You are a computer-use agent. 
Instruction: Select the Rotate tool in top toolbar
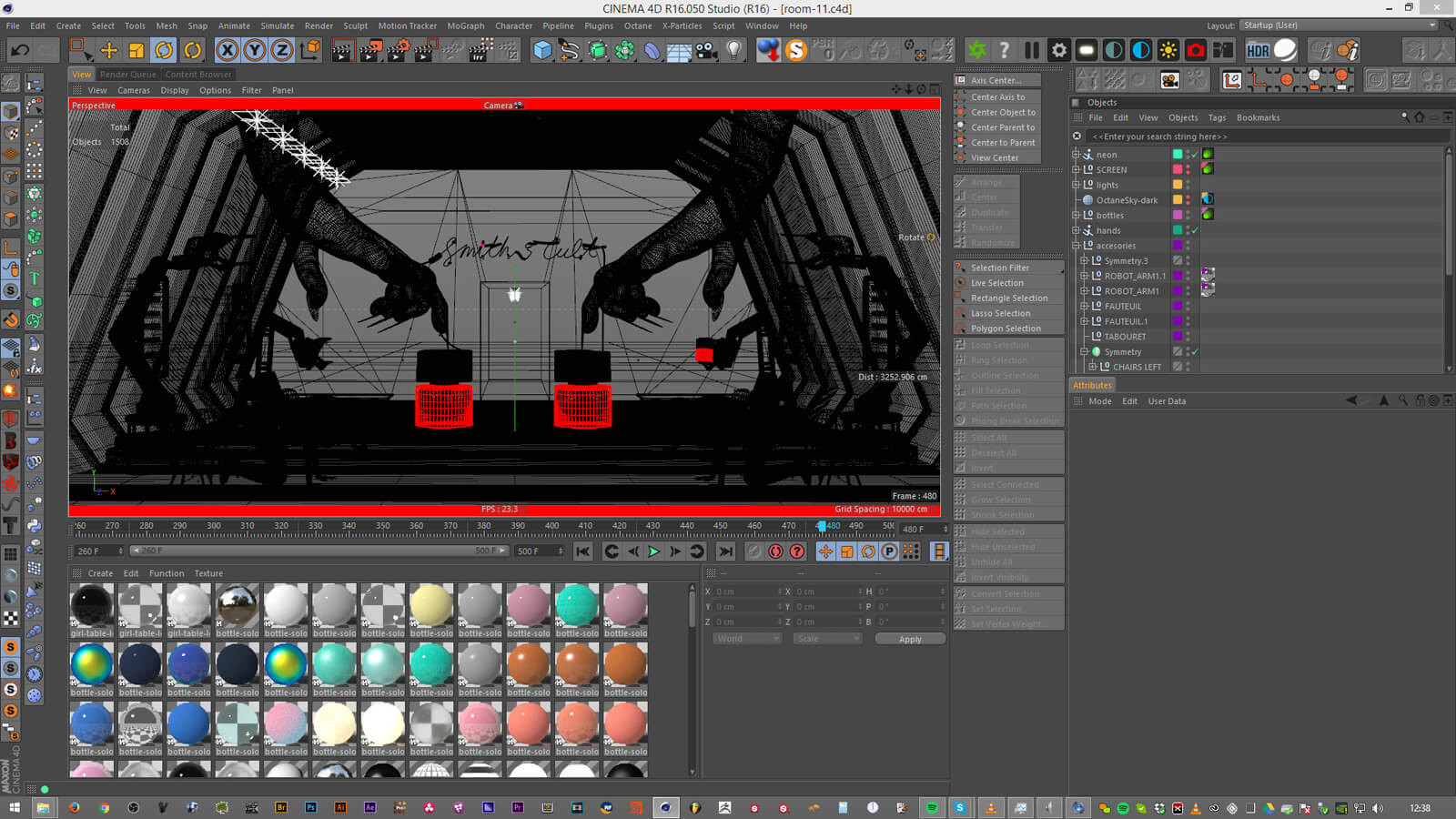tap(164, 50)
